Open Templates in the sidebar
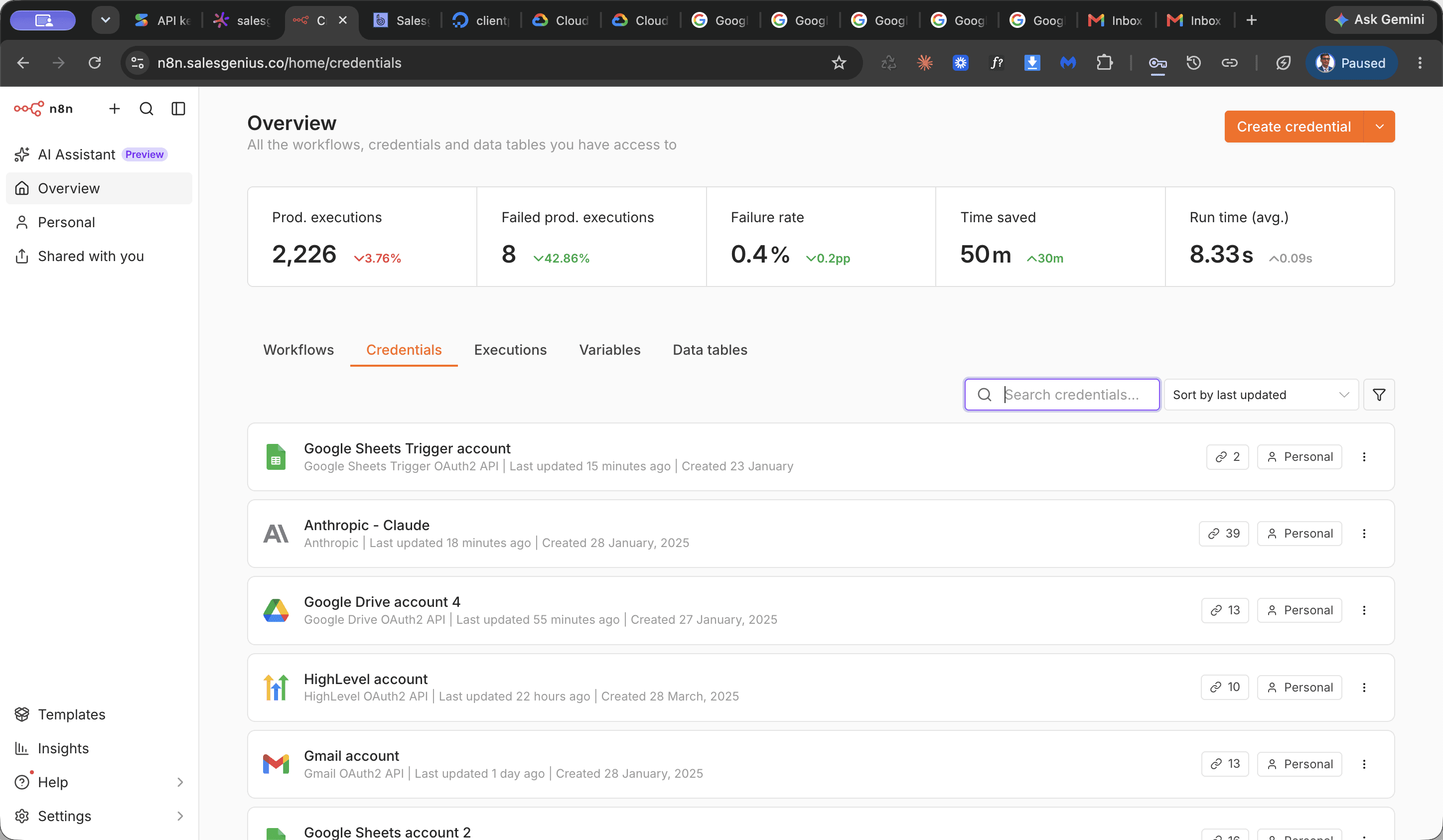Image resolution: width=1443 pixels, height=840 pixels. pos(99,714)
